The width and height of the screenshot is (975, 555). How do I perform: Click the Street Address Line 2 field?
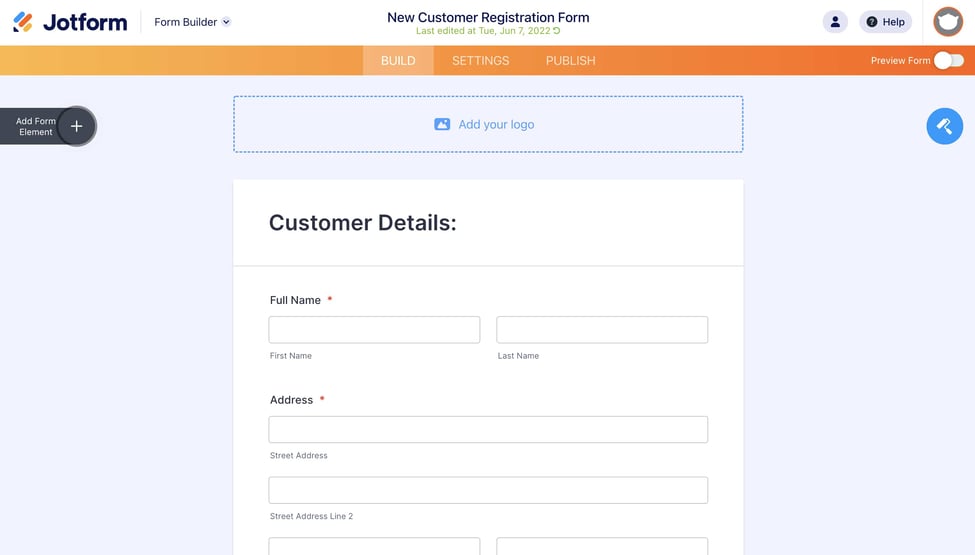[488, 490]
